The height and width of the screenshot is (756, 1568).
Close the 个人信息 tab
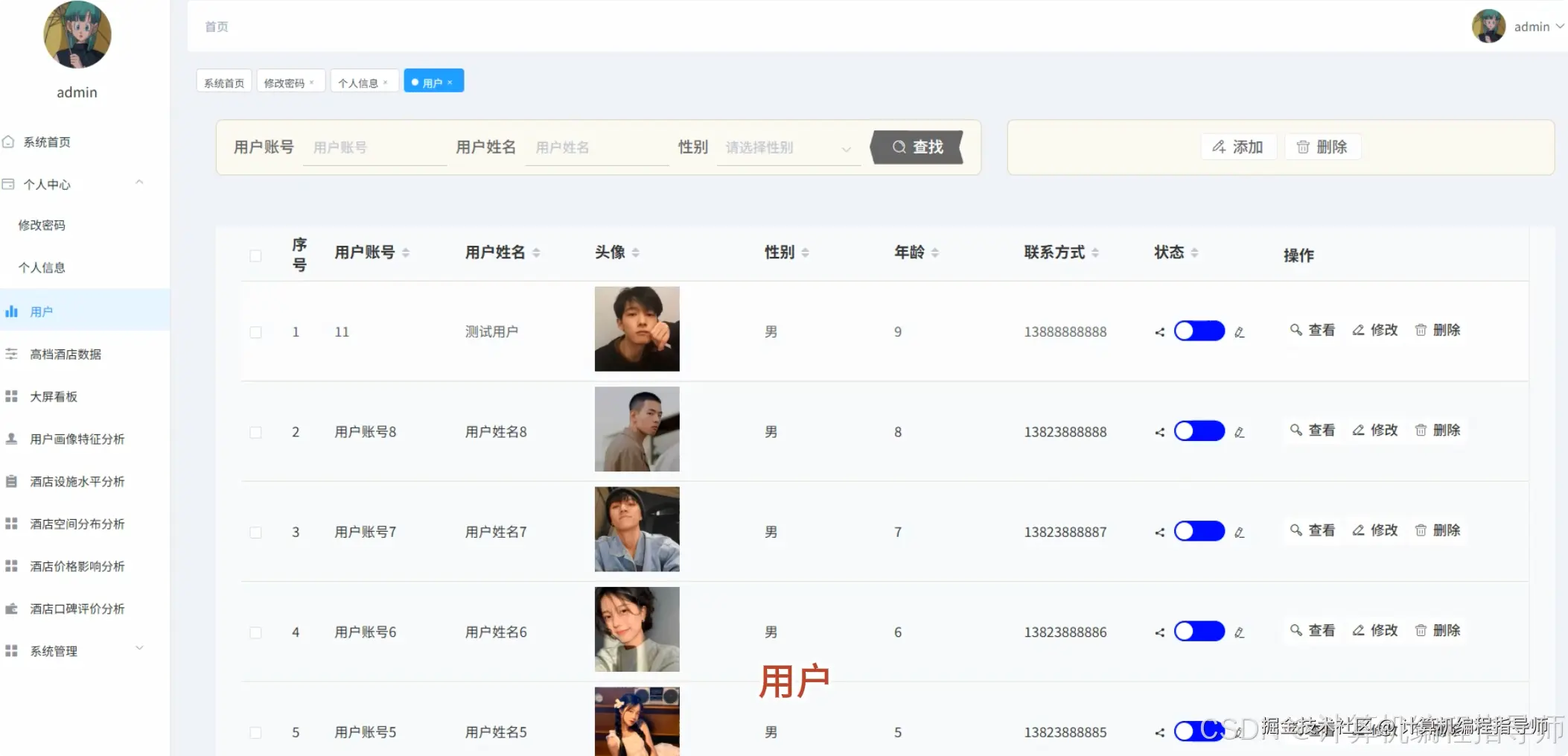[385, 83]
